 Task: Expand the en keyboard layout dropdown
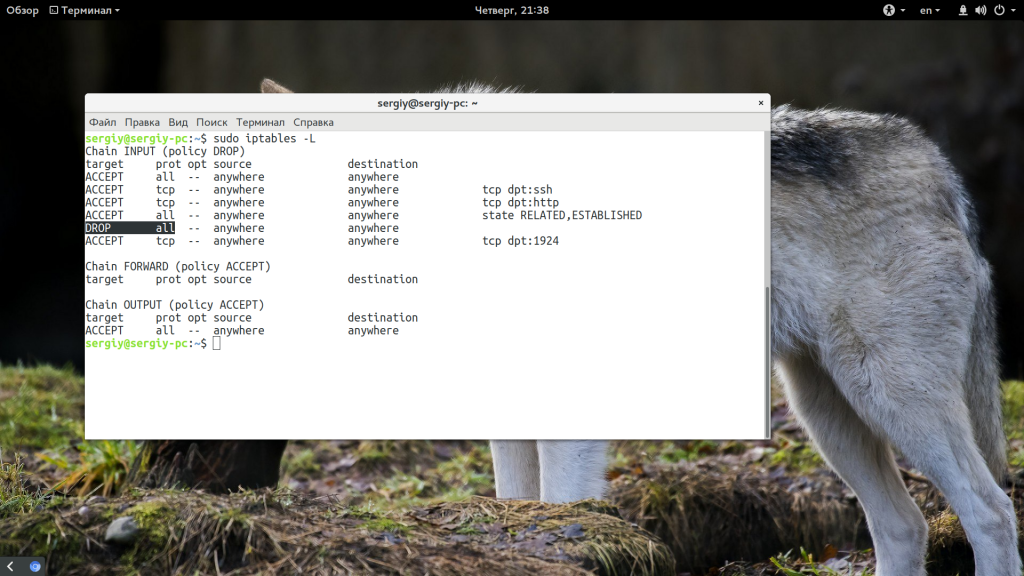(x=930, y=10)
